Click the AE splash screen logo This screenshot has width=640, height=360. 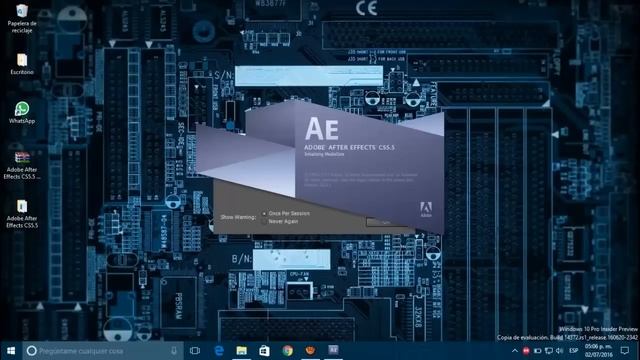322,129
